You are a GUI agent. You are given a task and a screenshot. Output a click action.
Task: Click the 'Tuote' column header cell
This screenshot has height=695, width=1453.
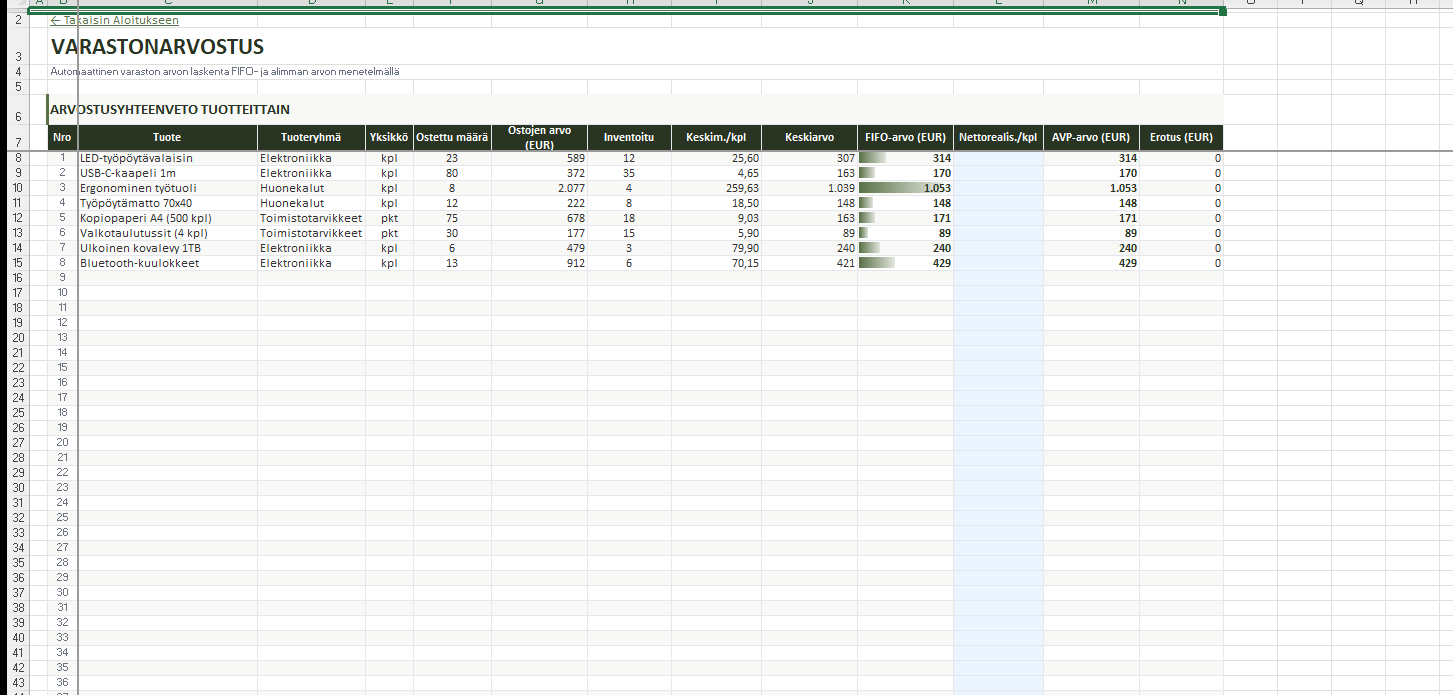click(167, 138)
